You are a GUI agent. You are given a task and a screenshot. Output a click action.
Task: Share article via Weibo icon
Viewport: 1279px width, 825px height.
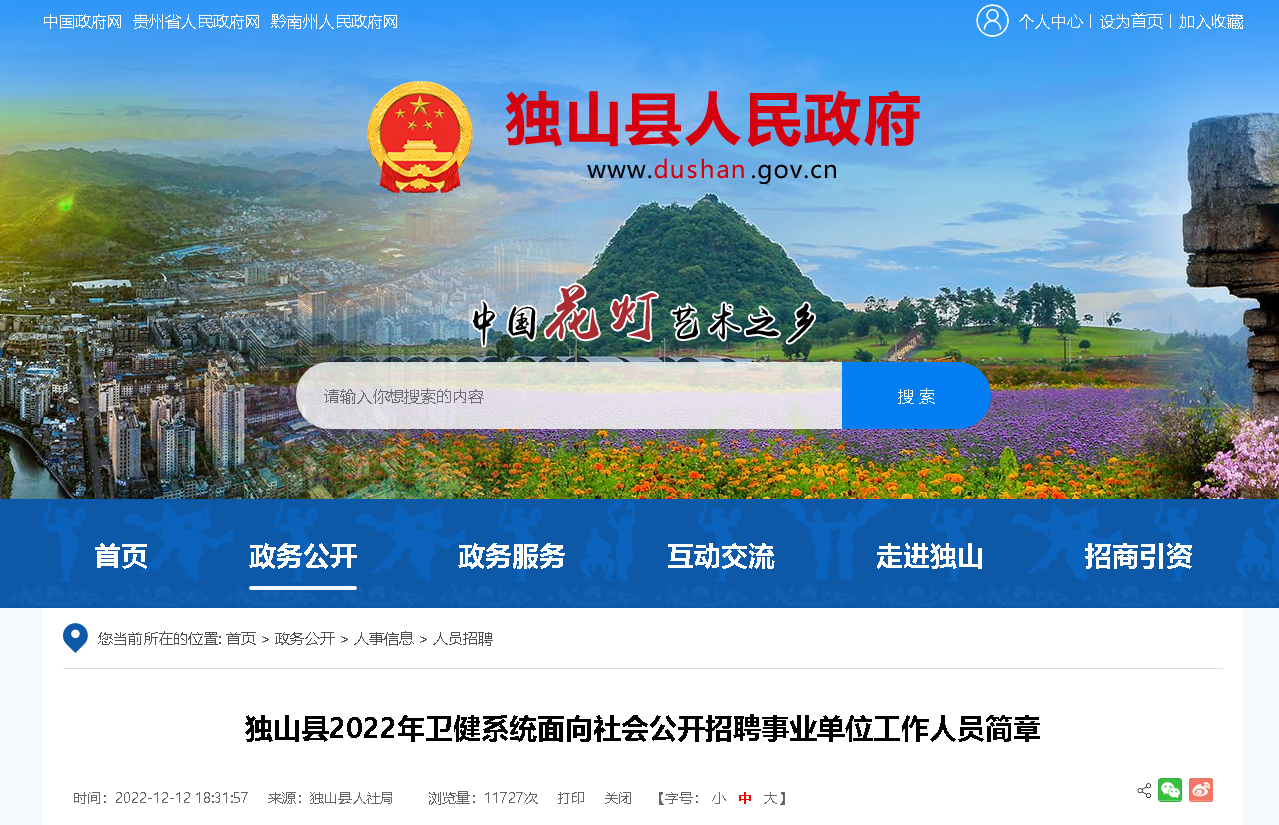[x=1201, y=790]
